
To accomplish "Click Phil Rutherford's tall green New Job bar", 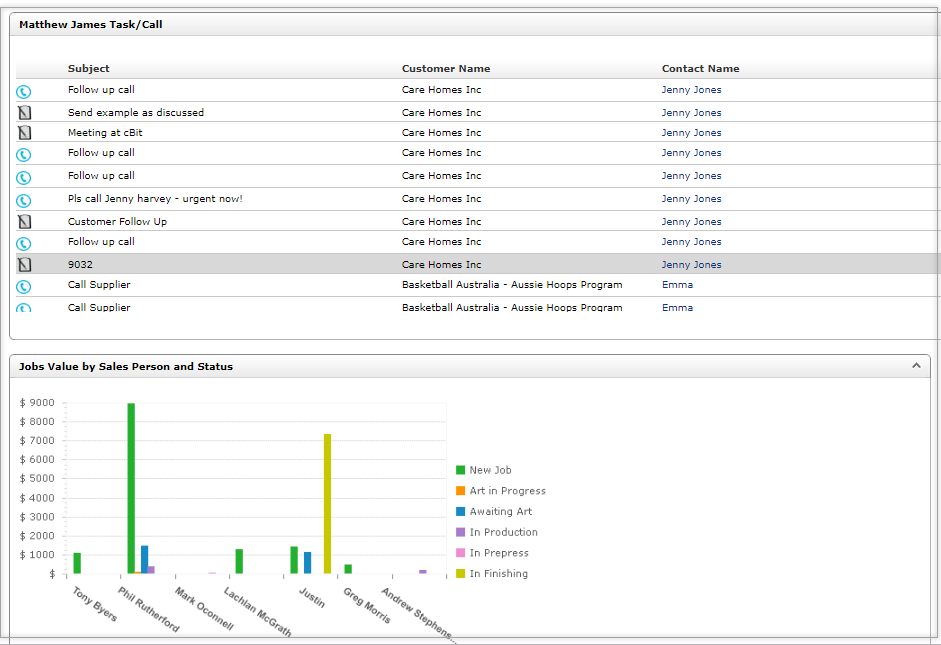I will click(131, 488).
